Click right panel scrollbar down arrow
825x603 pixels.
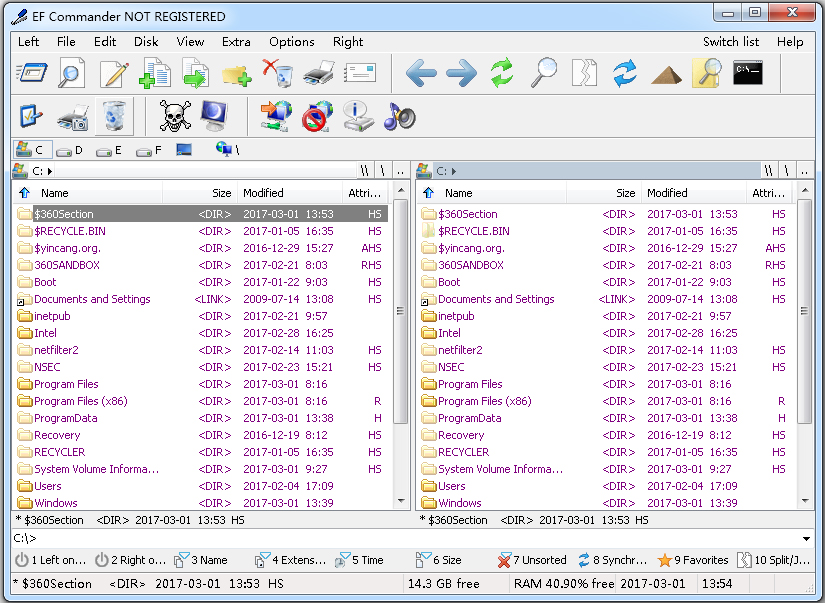point(804,501)
